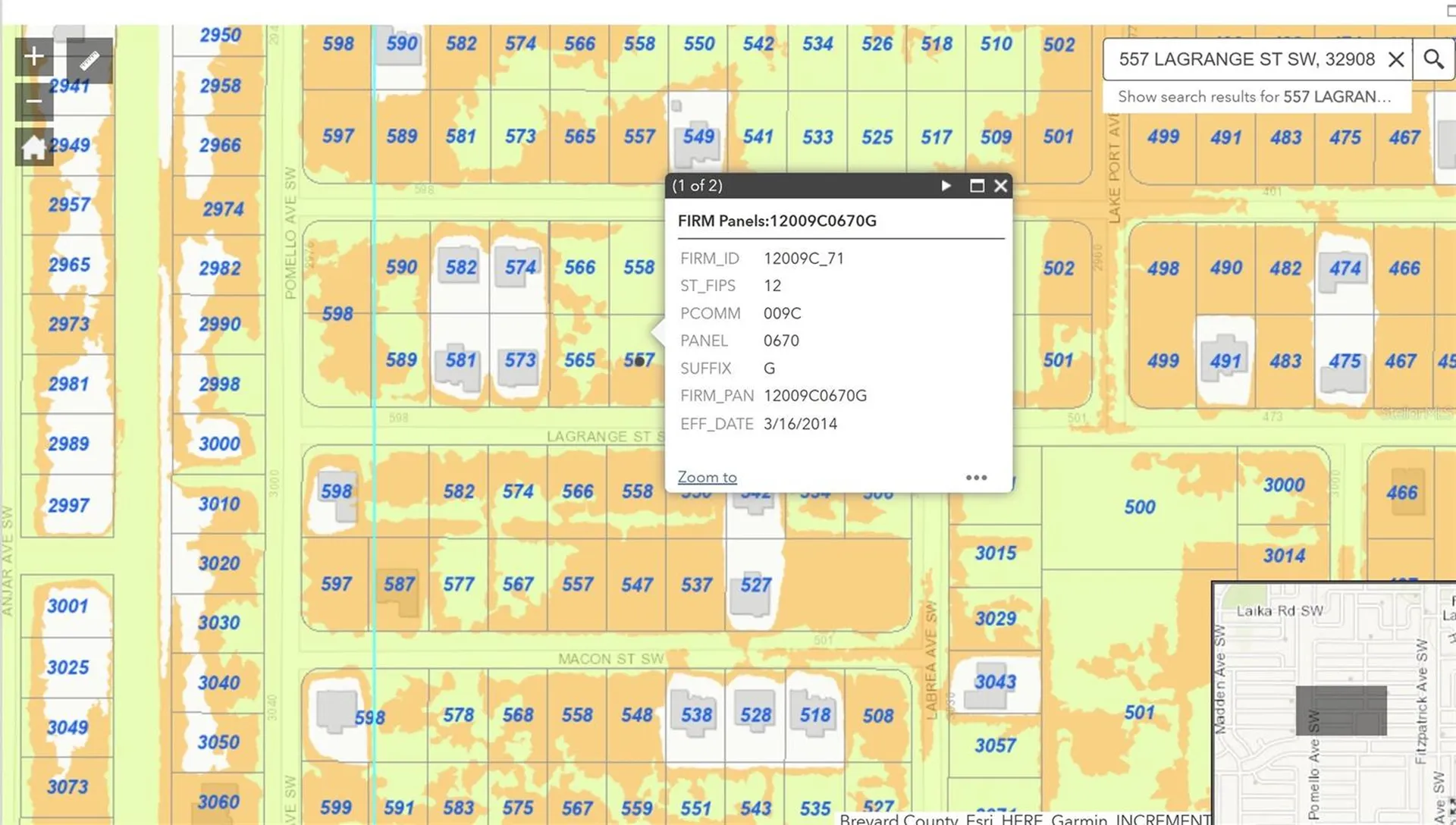
Task: Clear the address search text
Action: 1395,59
